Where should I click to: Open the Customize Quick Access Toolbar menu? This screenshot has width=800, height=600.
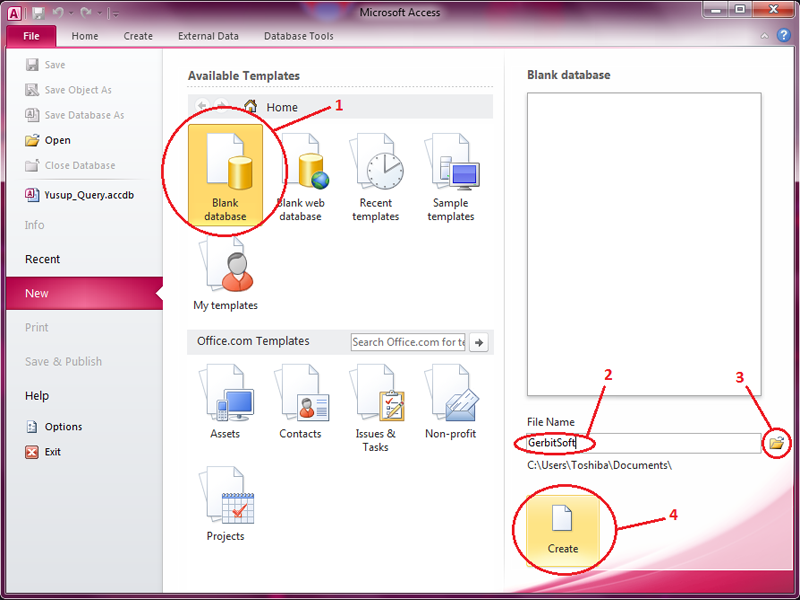[116, 13]
